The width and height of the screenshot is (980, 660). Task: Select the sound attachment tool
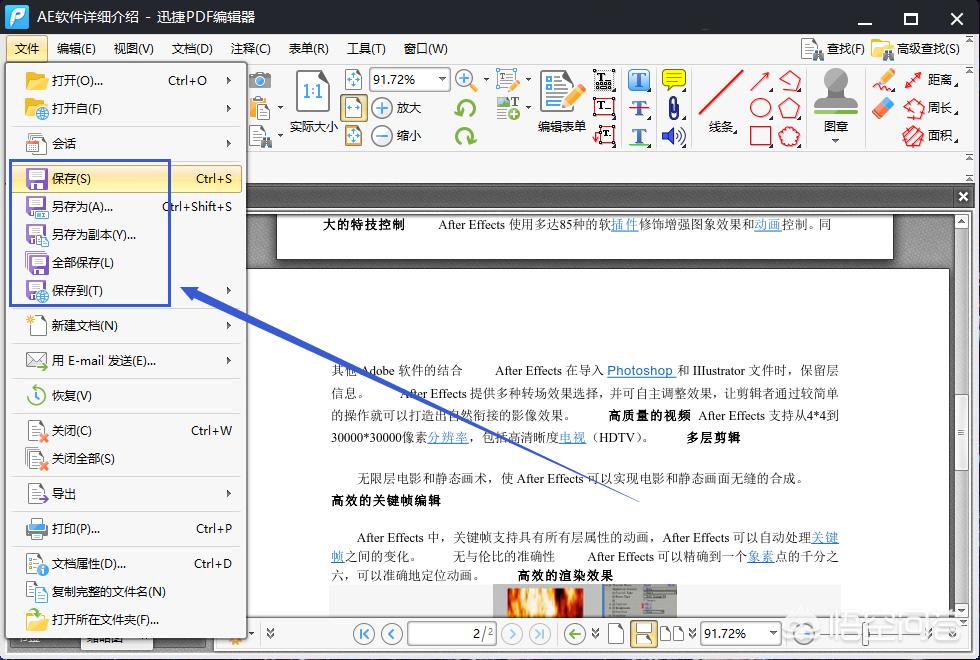pyautogui.click(x=673, y=136)
